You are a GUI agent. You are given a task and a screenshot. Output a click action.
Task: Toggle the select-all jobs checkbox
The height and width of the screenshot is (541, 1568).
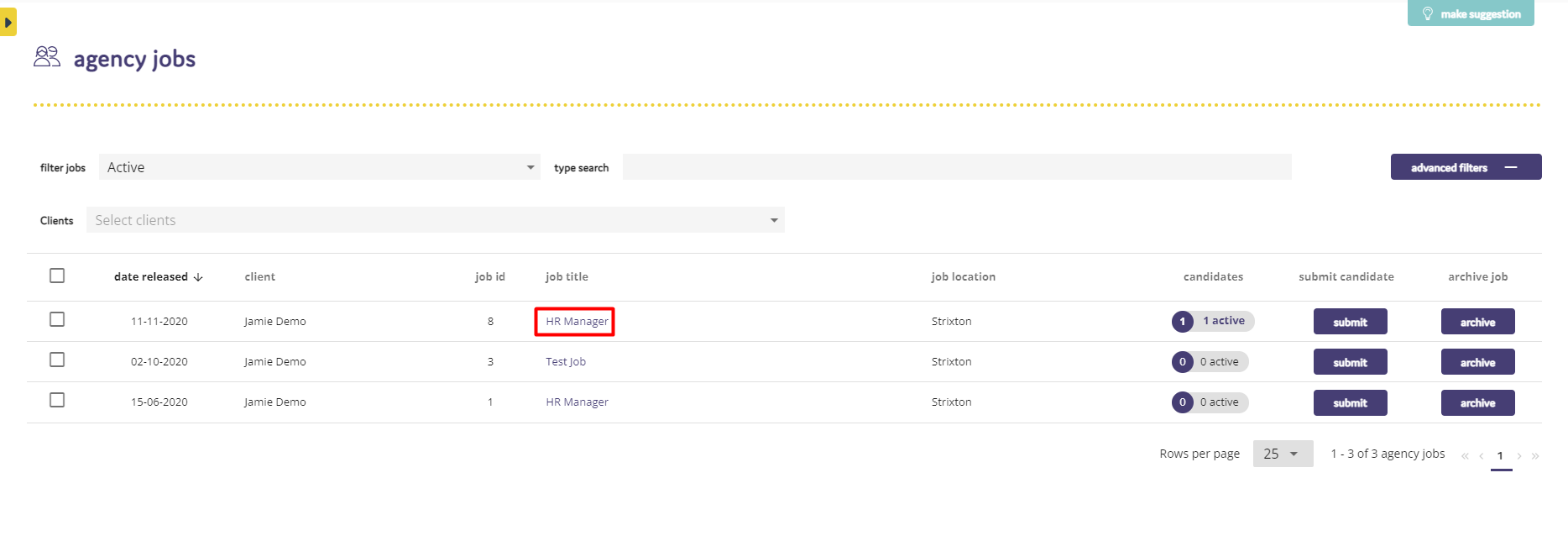(57, 276)
